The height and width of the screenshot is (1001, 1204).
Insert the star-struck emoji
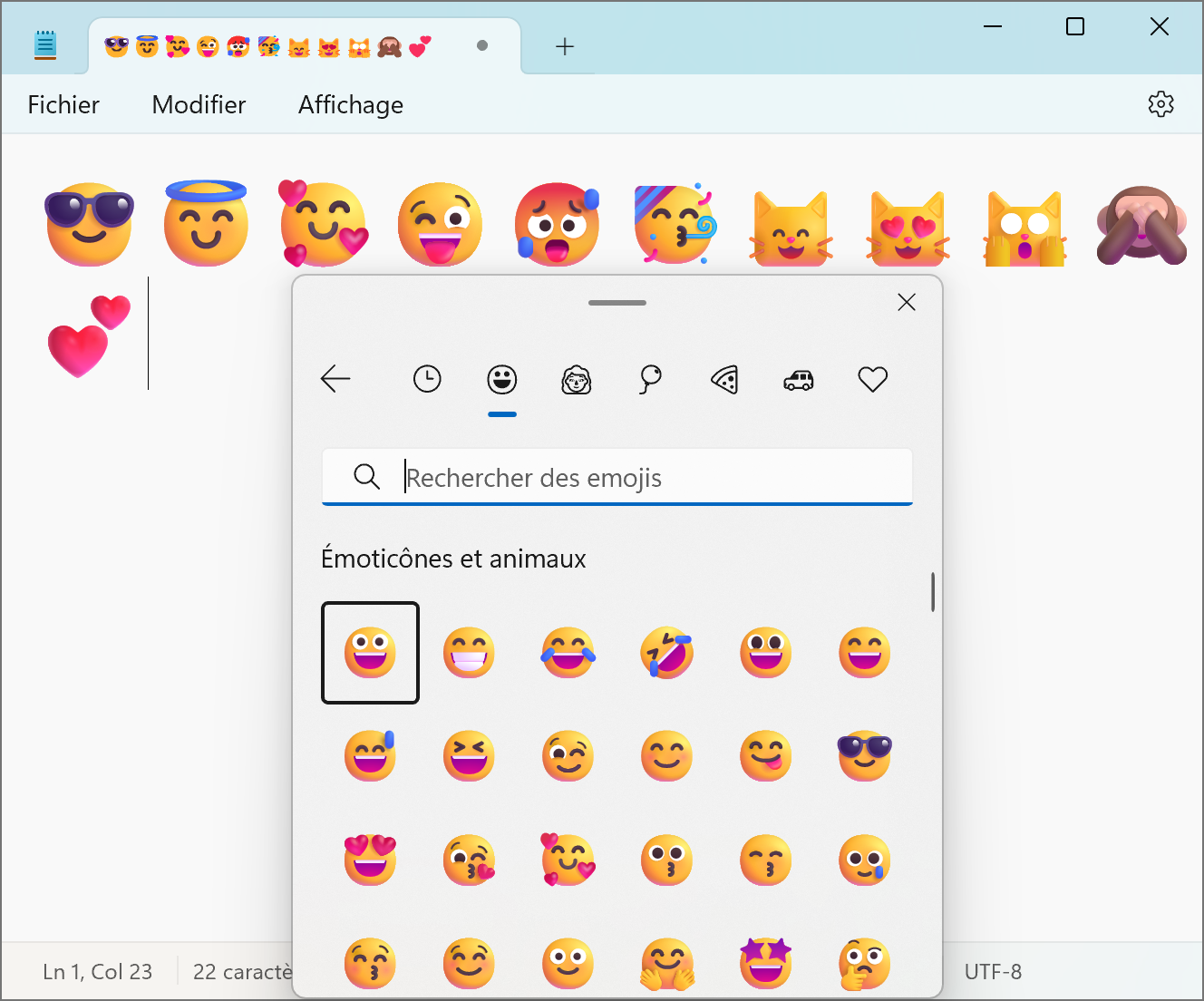pyautogui.click(x=766, y=963)
